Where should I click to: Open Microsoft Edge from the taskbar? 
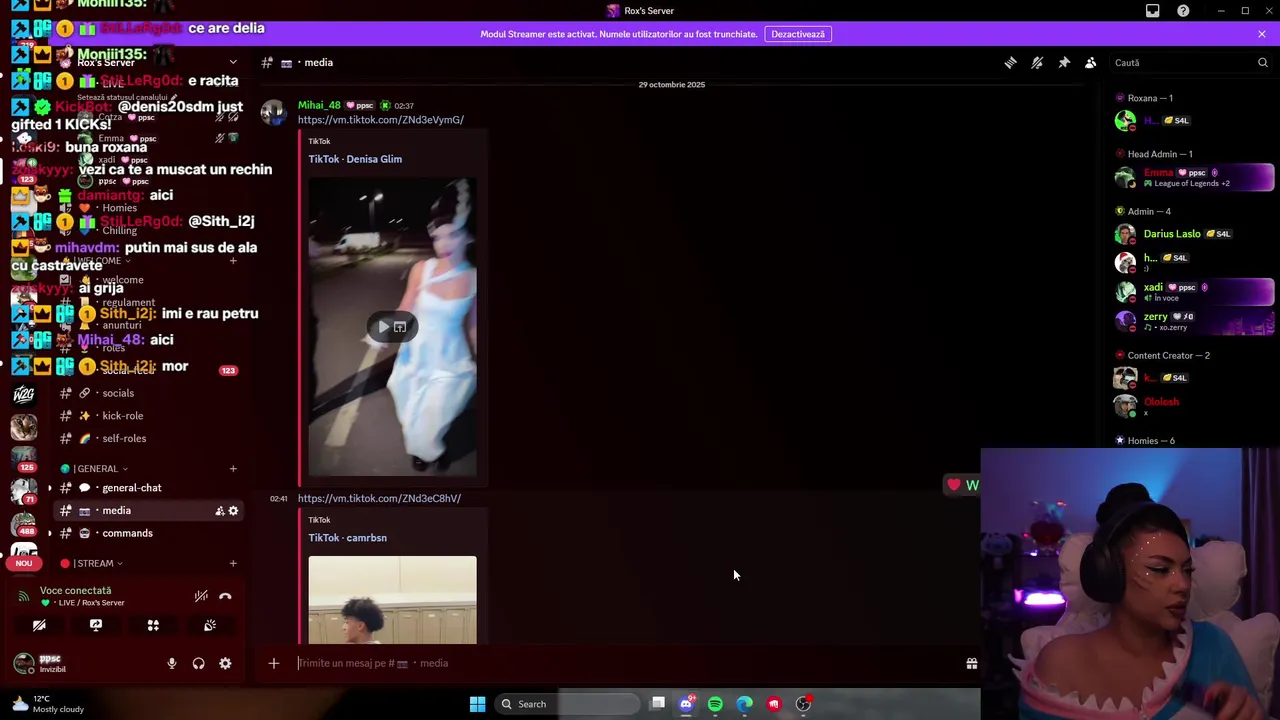pyautogui.click(x=744, y=704)
